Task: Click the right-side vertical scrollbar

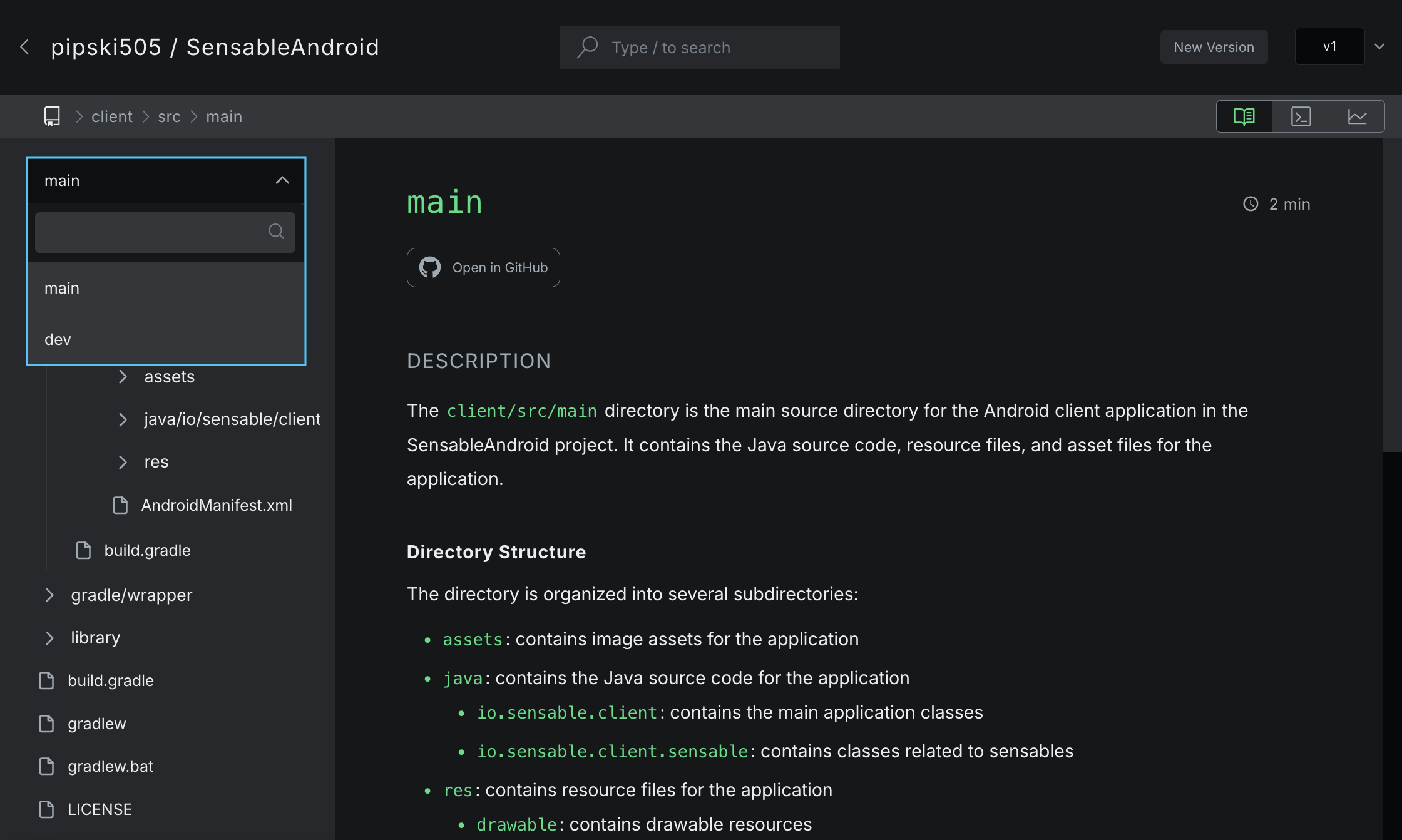Action: [1392, 294]
